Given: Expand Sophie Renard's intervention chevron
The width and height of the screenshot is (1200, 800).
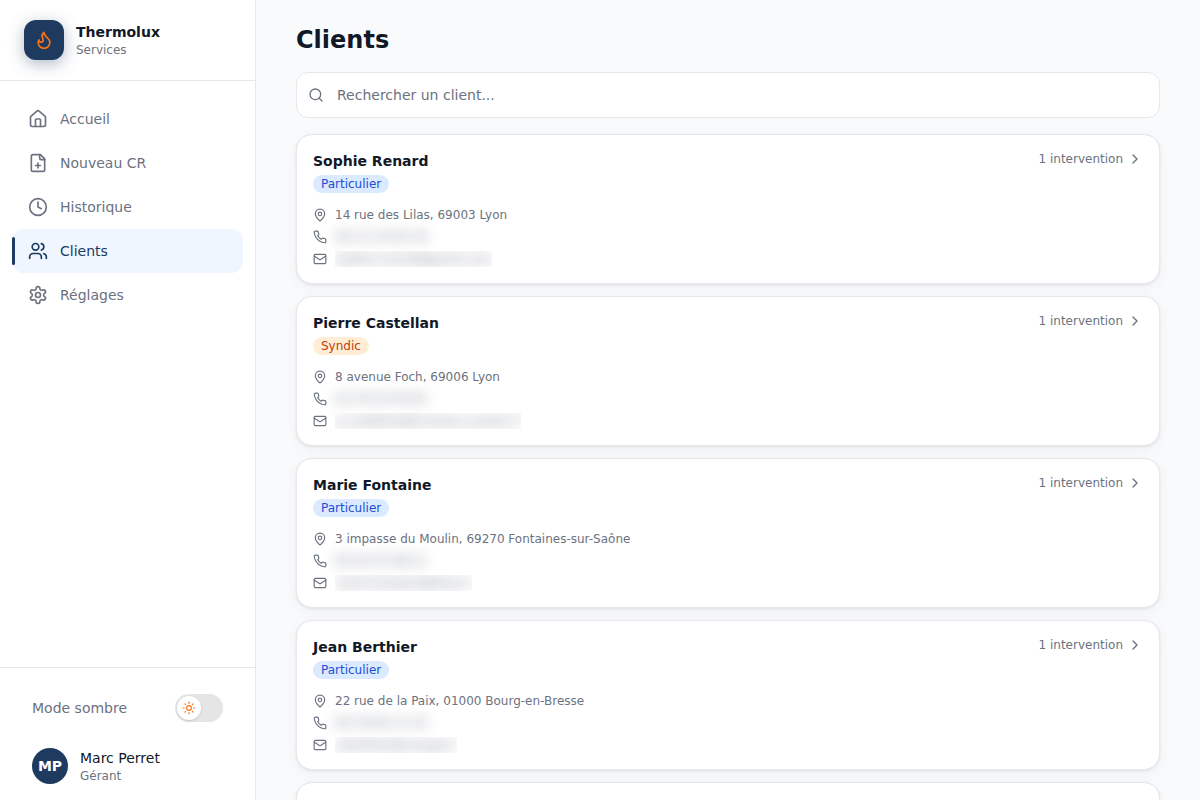Looking at the screenshot, I should point(1135,159).
